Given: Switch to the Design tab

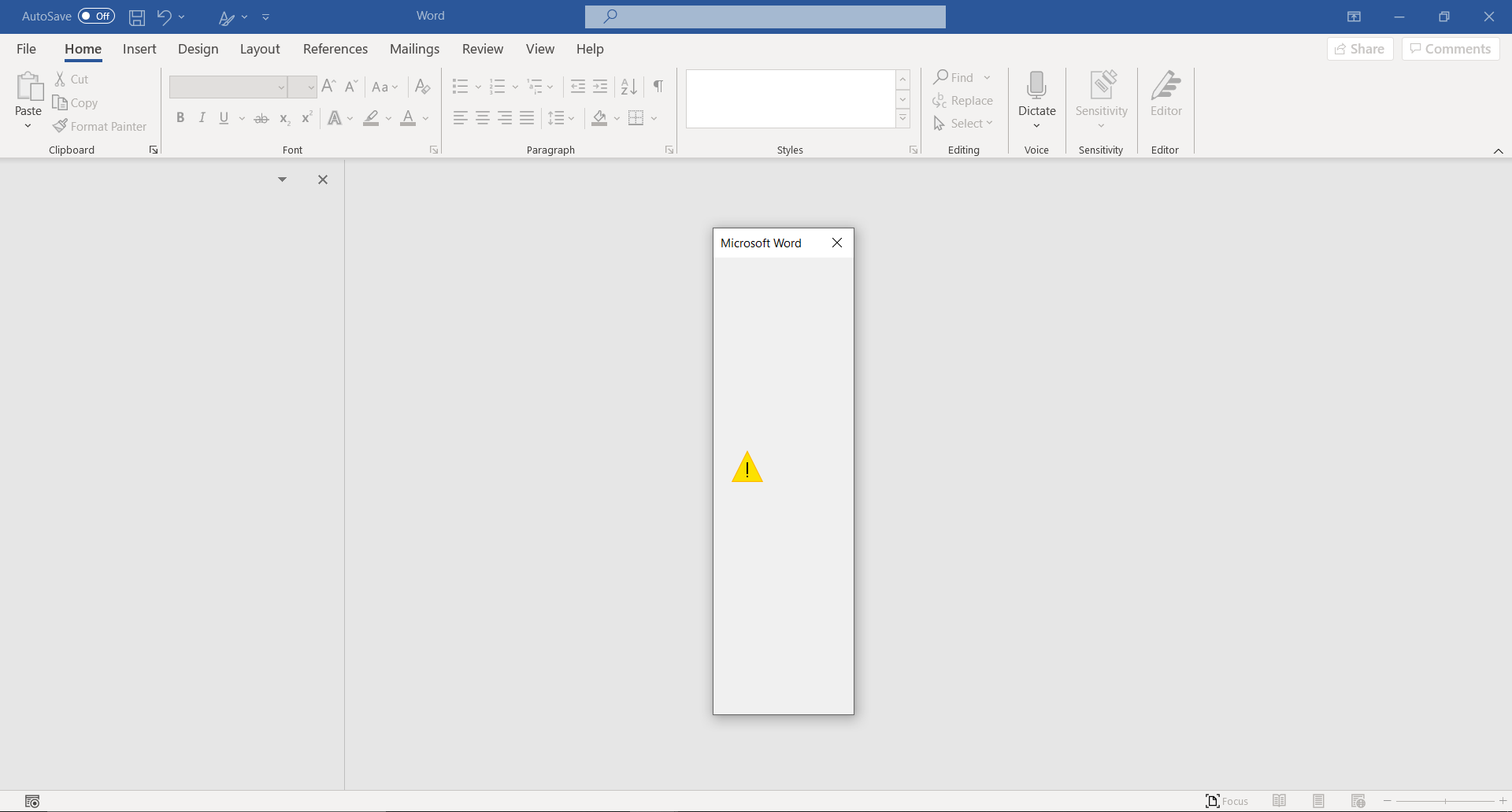Looking at the screenshot, I should point(198,49).
